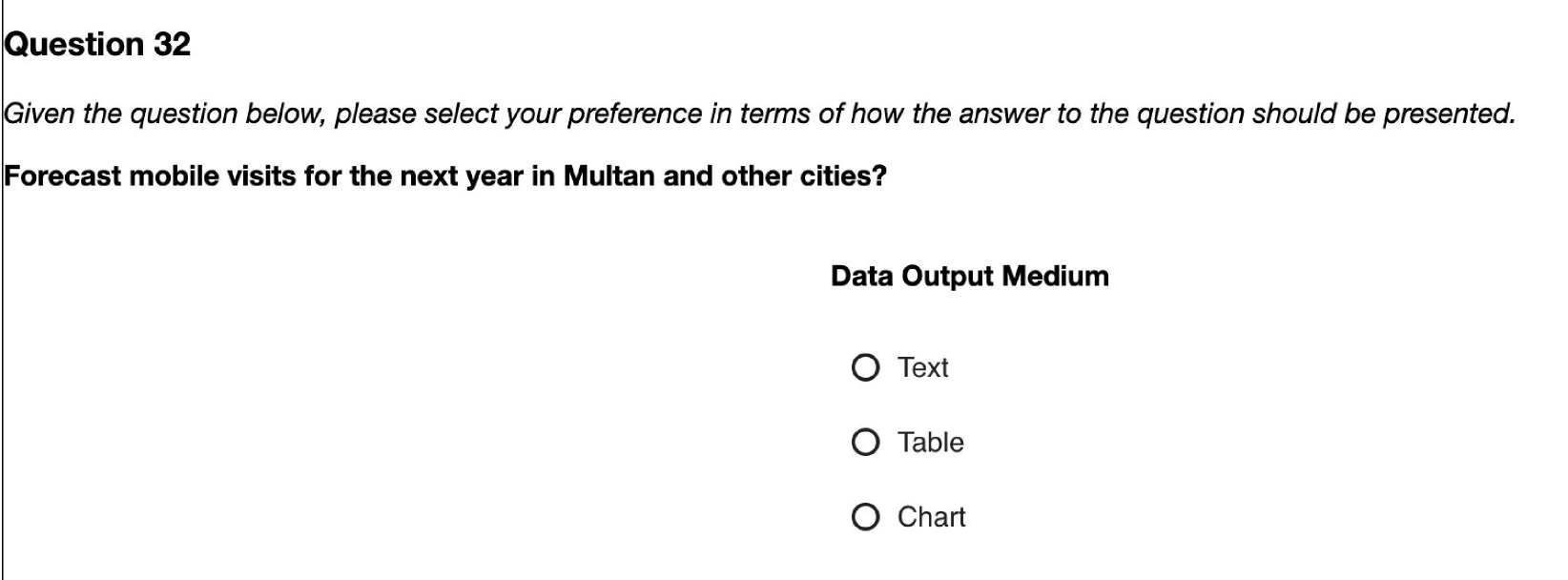Viewport: 1568px width, 580px height.
Task: Click the "Question 32" heading
Action: [x=97, y=44]
